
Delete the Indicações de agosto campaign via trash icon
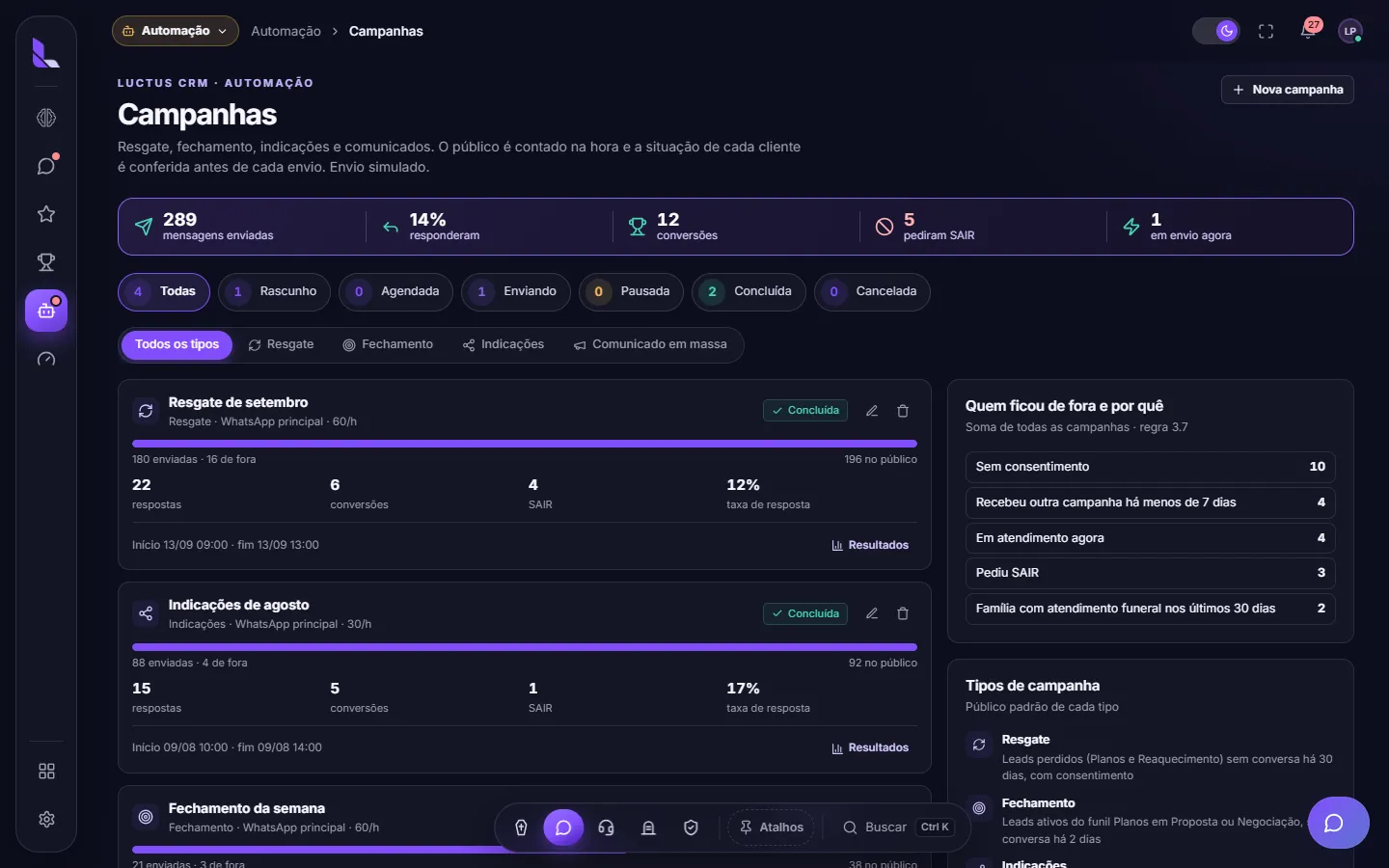click(903, 613)
